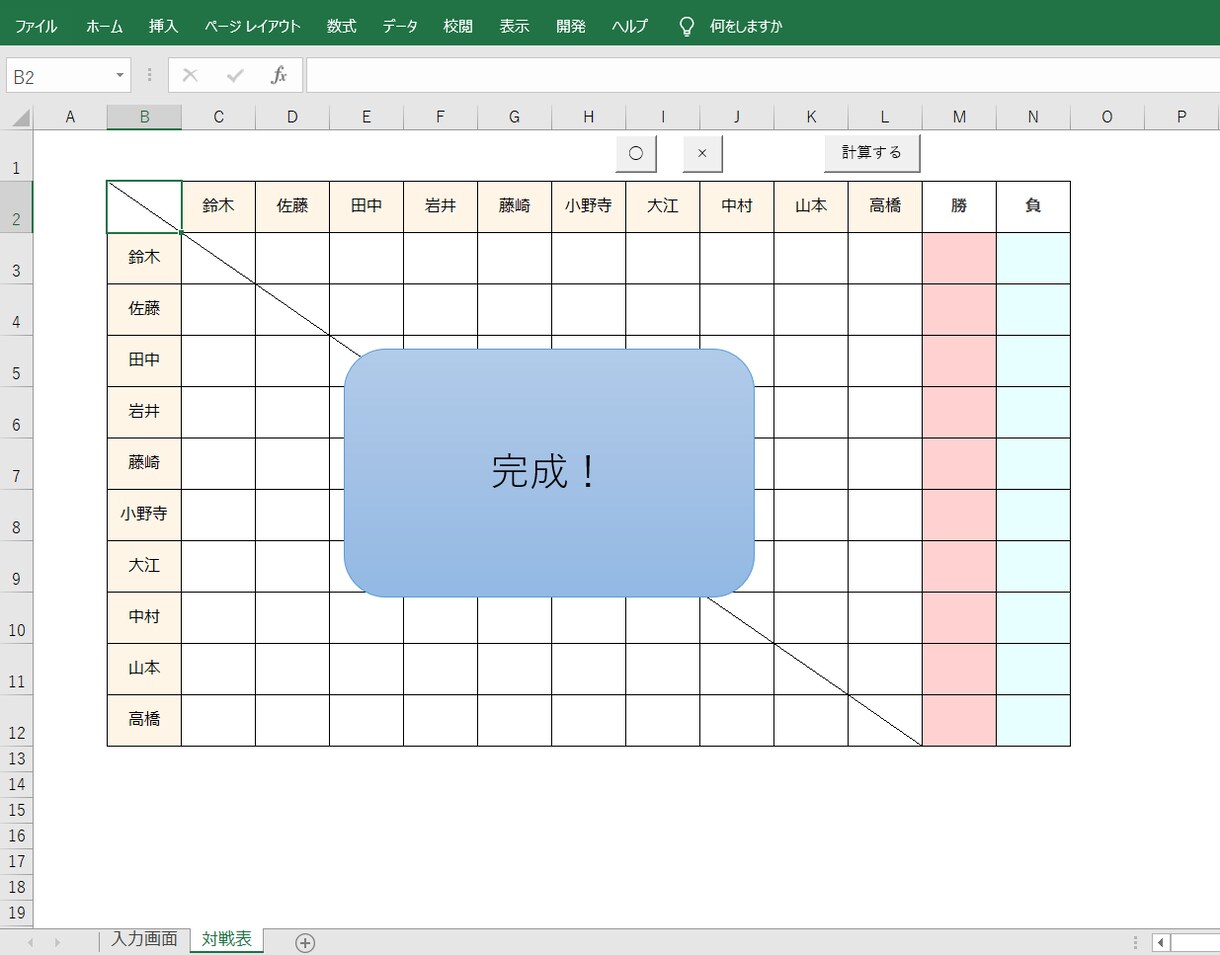The height and width of the screenshot is (955, 1220).
Task: Select the 小野寺 column header cell
Action: click(588, 207)
